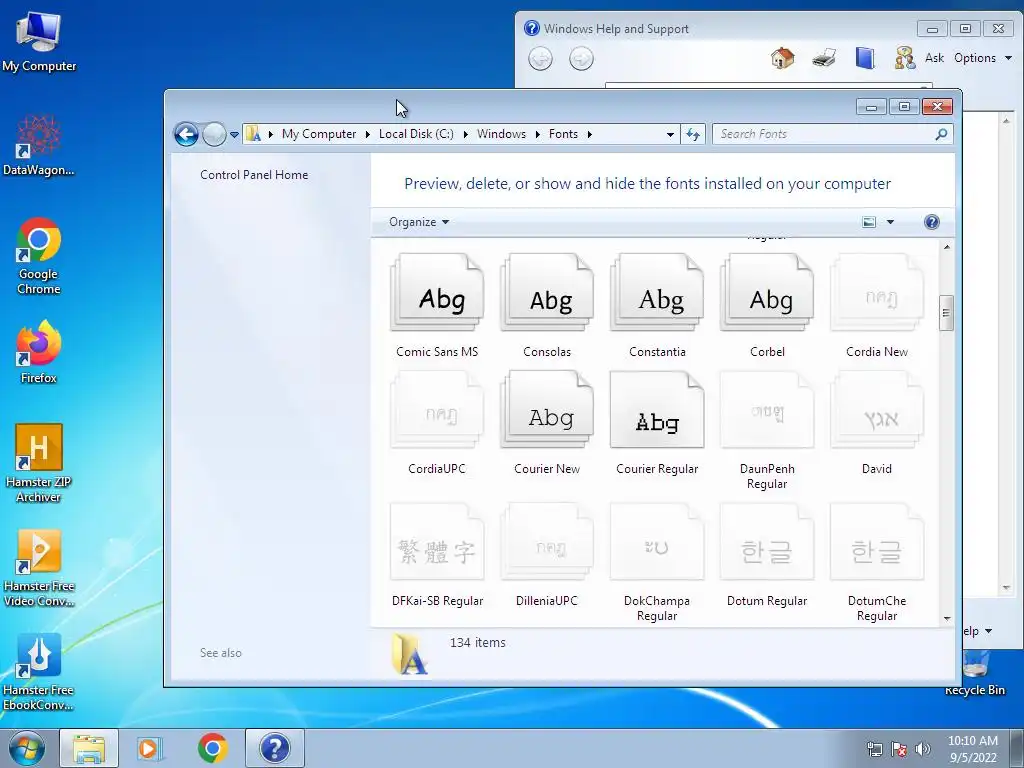Click the Windows Explorer taskbar button
The height and width of the screenshot is (768, 1024).
89,748
